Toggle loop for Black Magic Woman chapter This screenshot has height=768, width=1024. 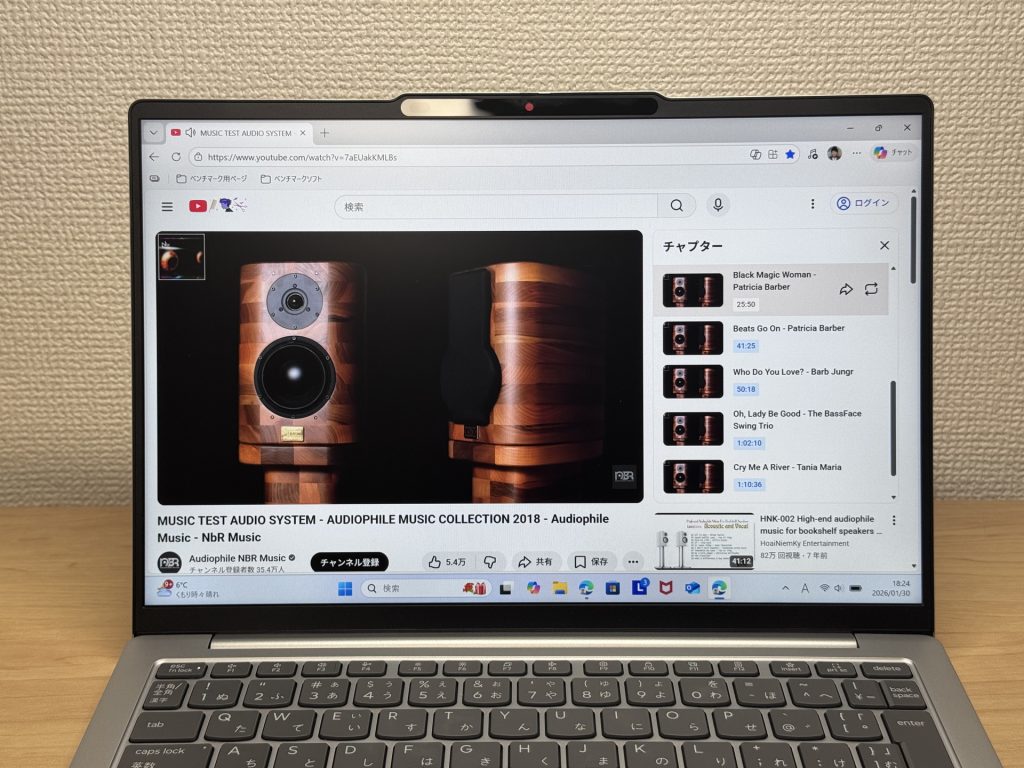pyautogui.click(x=871, y=289)
